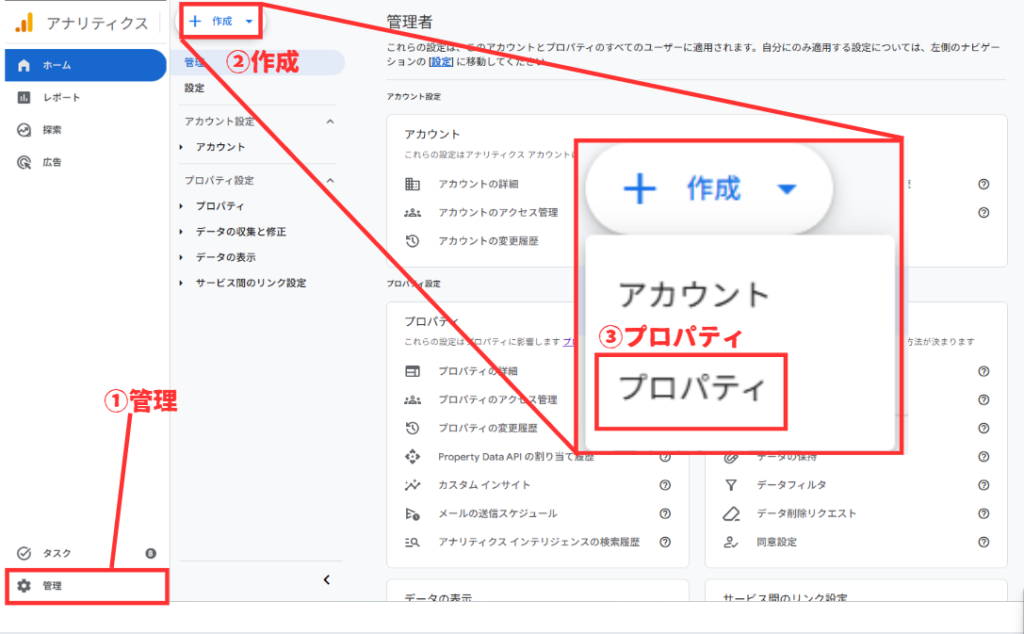Open アカウントの変更履歴 settings
This screenshot has height=634, width=1024.
click(488, 241)
